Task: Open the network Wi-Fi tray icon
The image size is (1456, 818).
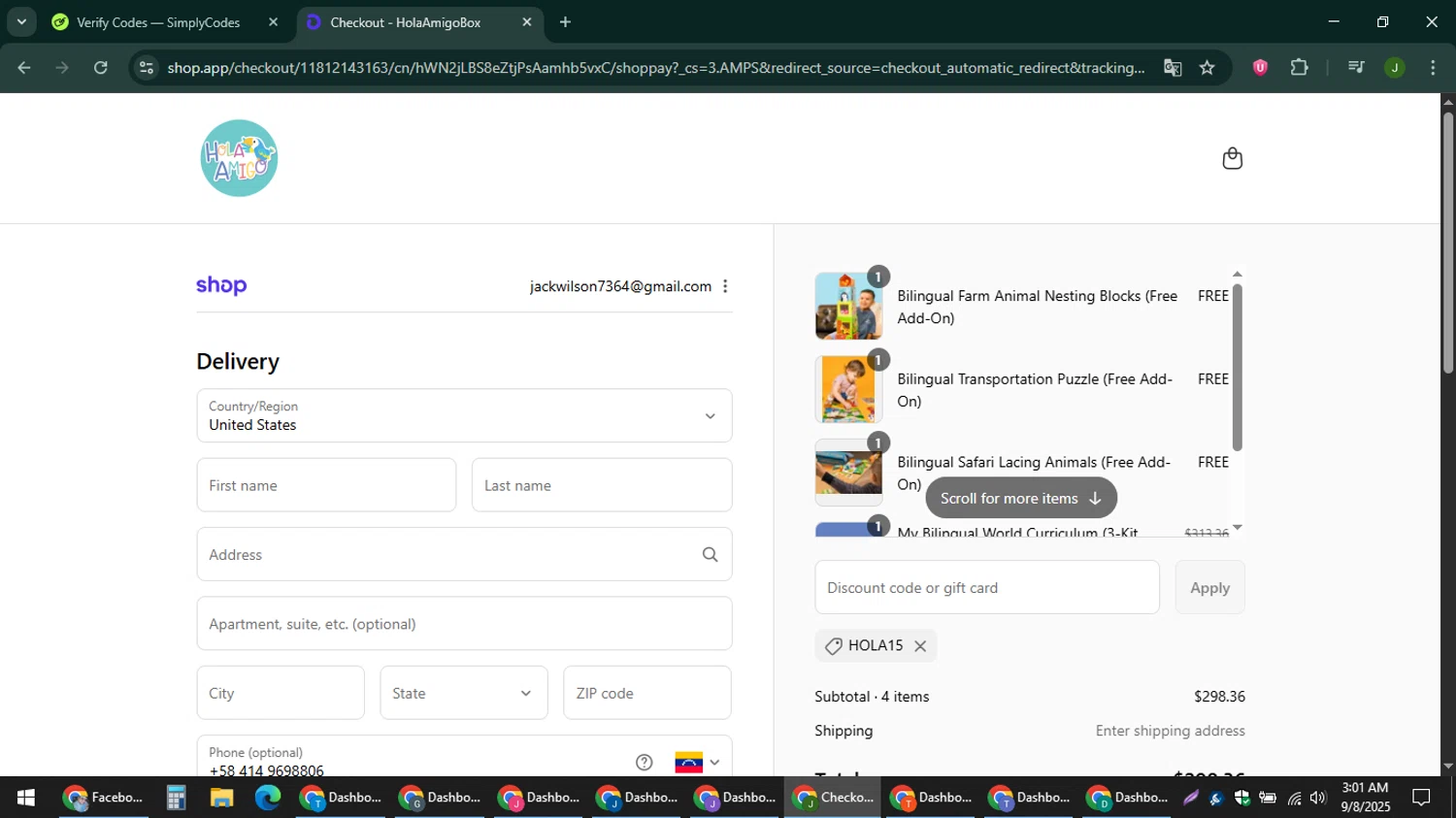Action: coord(1294,798)
